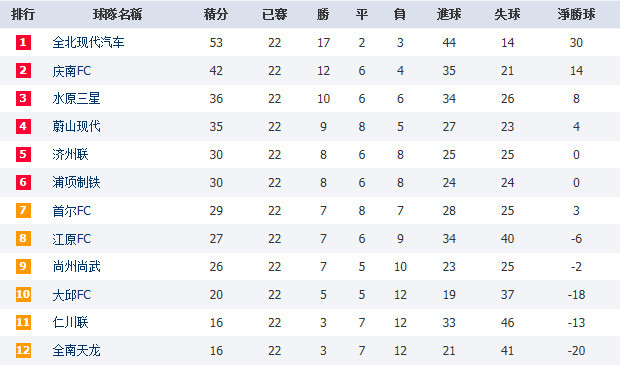Viewport: 620px width, 365px height.
Task: Open team link 全南天龙
Action: (x=76, y=351)
